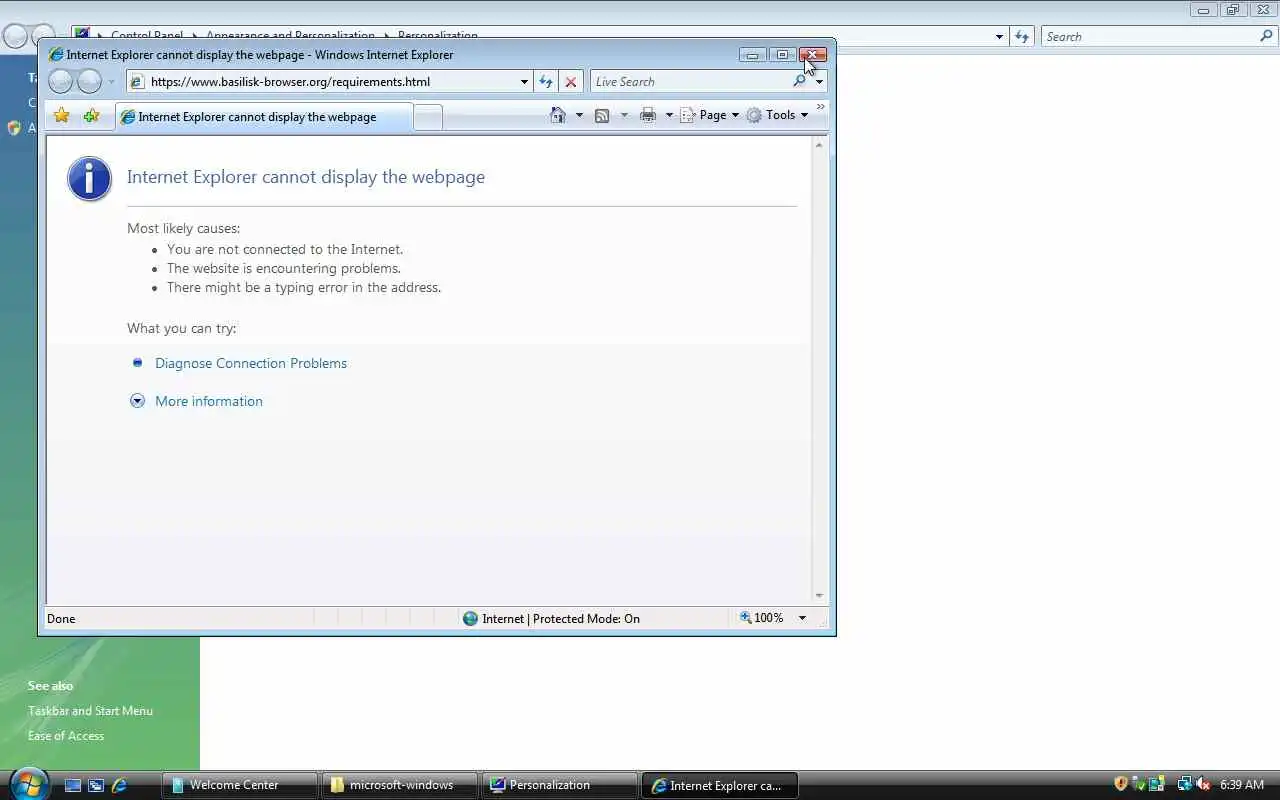Click Diagnose Connection Problems link
This screenshot has width=1280, height=800.
click(x=251, y=363)
